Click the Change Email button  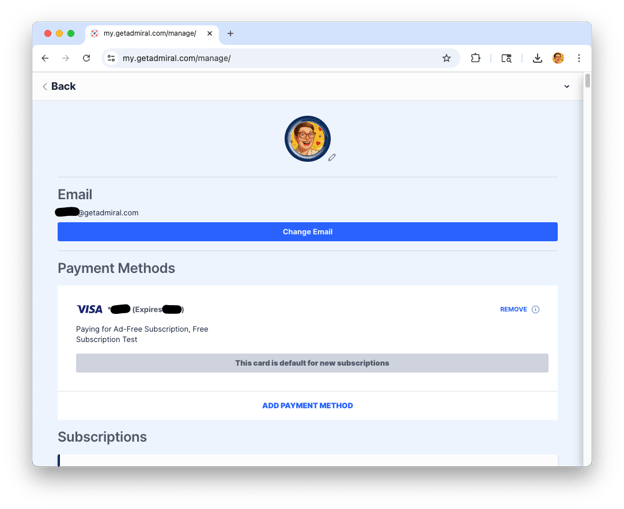point(308,232)
